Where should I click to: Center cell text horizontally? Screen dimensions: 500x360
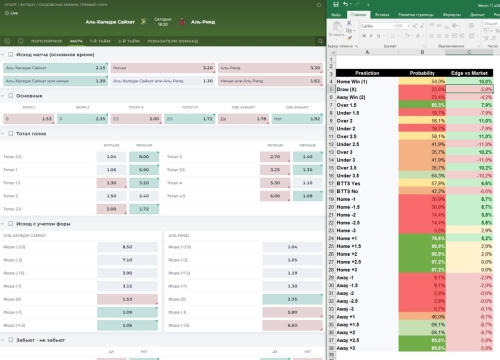[439, 36]
